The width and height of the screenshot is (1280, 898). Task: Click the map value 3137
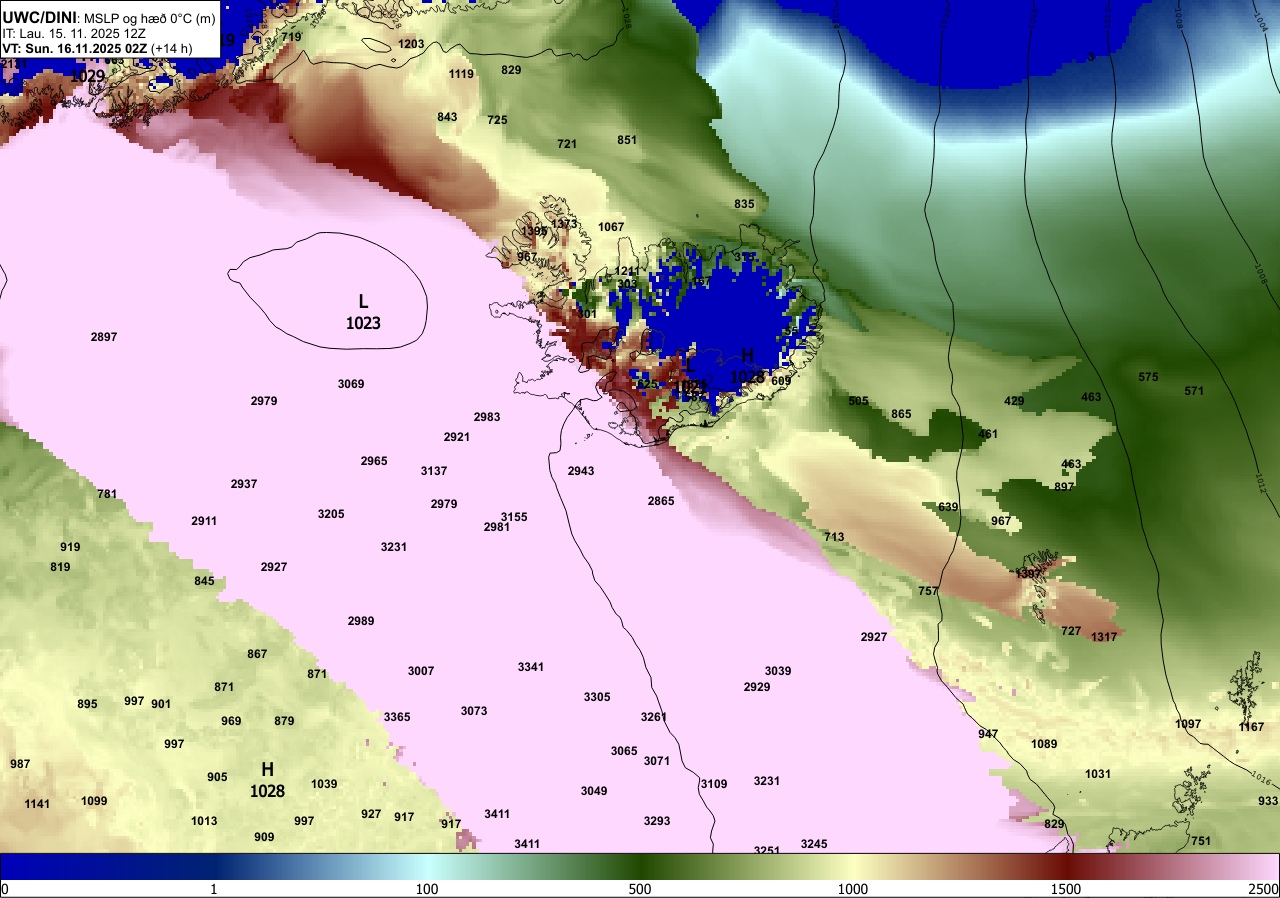(x=434, y=471)
